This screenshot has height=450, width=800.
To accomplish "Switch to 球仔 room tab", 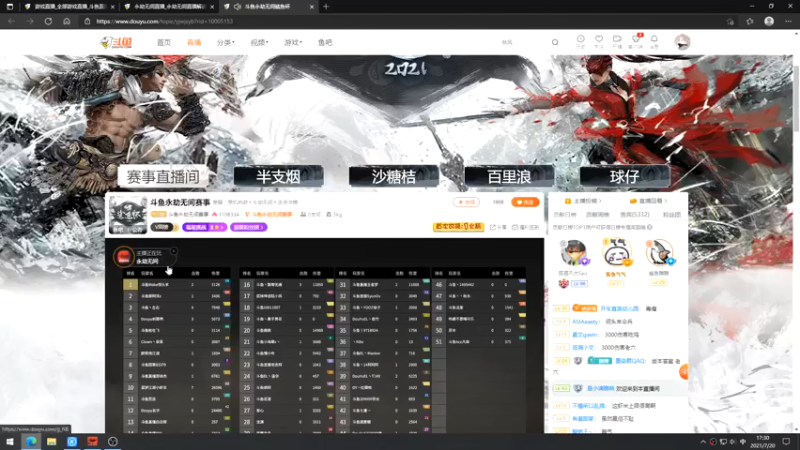I will pyautogui.click(x=624, y=177).
